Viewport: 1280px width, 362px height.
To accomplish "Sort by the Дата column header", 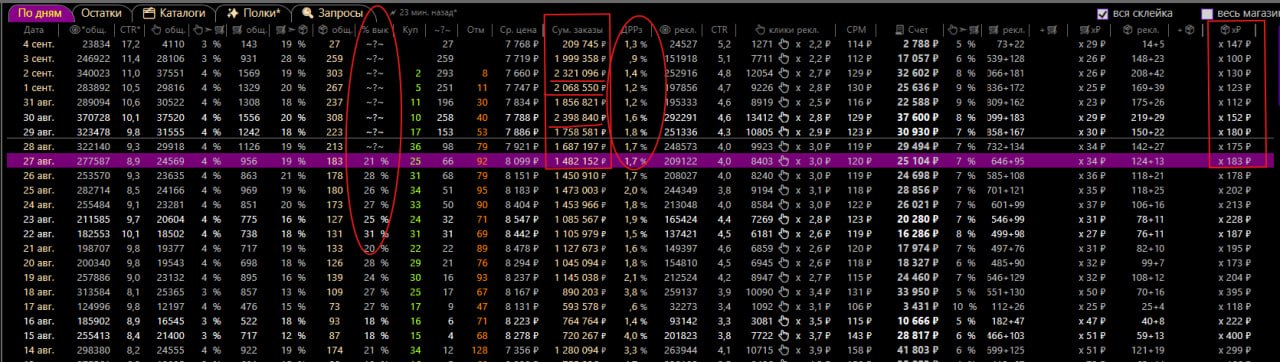I will 34,31.
